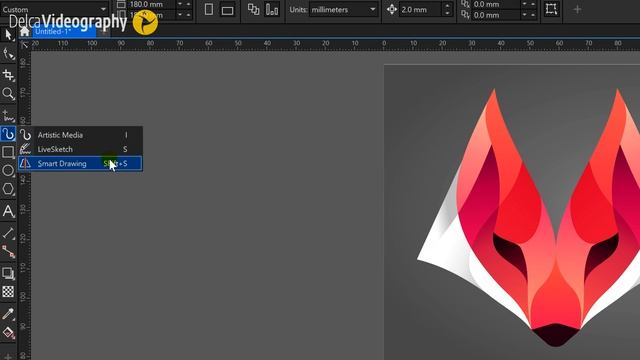Adjust page width 180.0 mm stepper
This screenshot has height=360, width=640.
(x=184, y=4)
